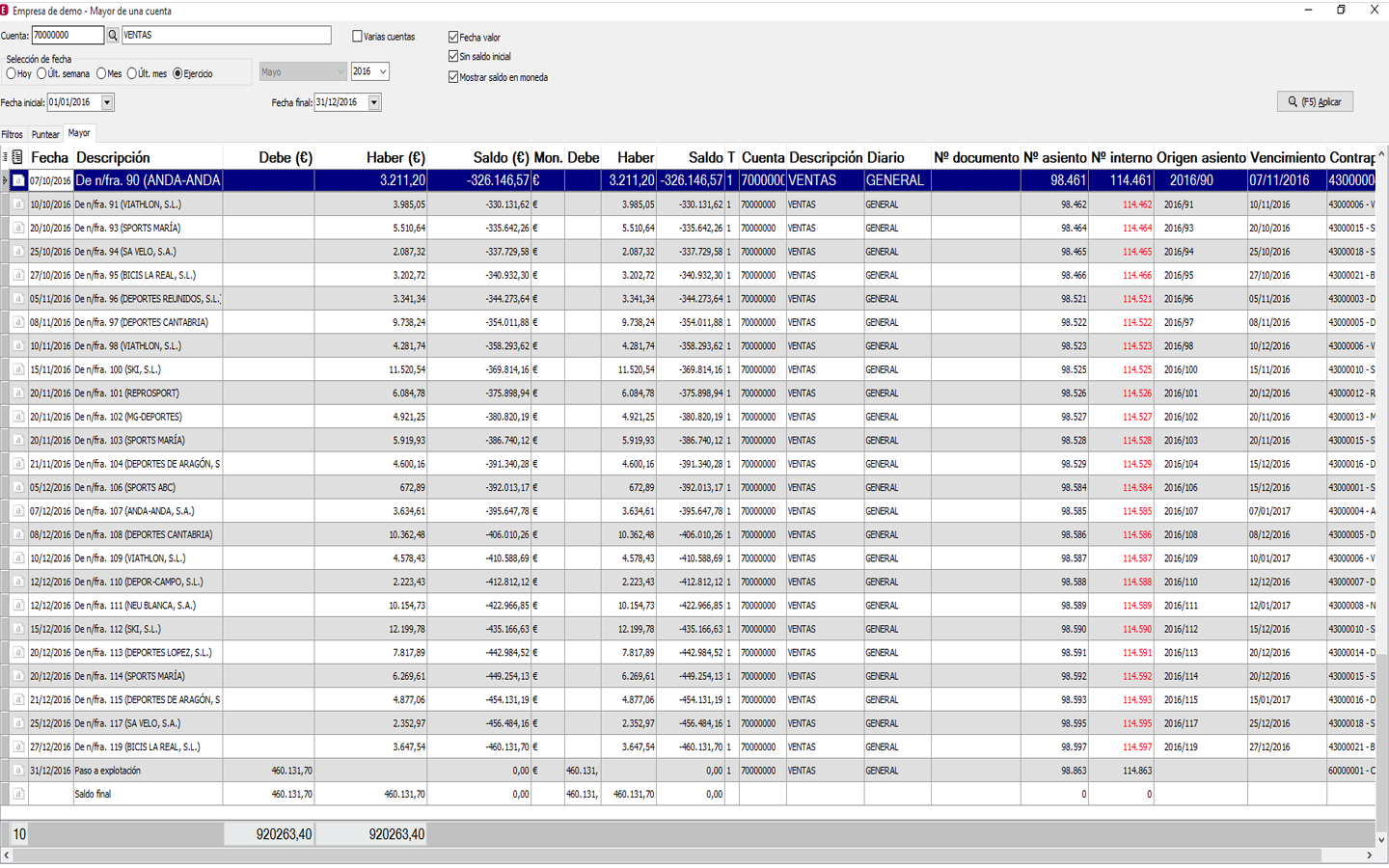Open the grid column chooser icon
Image resolution: width=1389 pixels, height=868 pixels.
(x=5, y=157)
